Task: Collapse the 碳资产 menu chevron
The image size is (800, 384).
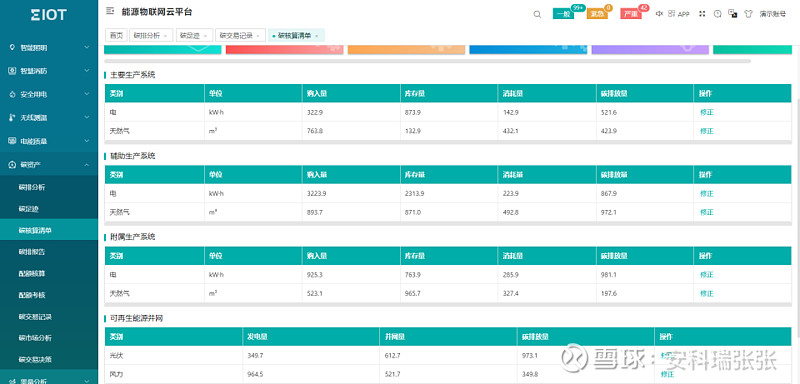Action: pos(87,164)
